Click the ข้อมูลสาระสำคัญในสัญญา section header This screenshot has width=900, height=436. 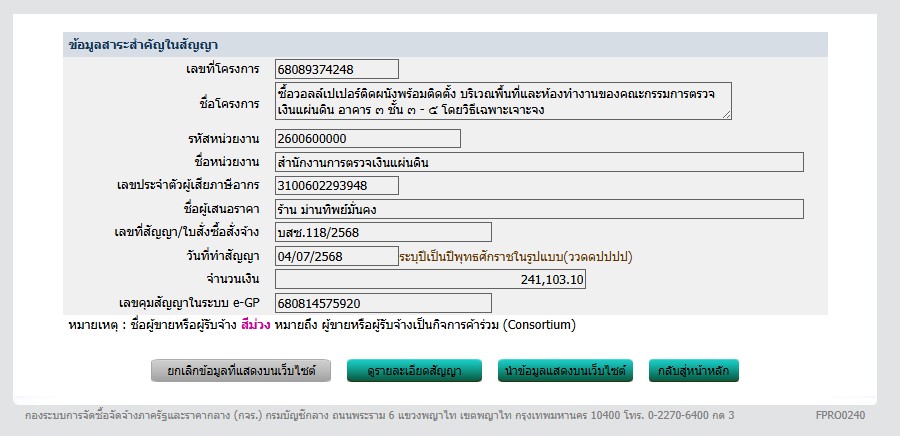click(144, 45)
